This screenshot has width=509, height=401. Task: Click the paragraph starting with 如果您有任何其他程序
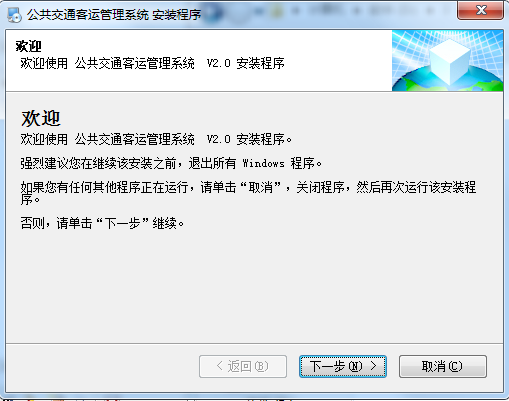248,193
